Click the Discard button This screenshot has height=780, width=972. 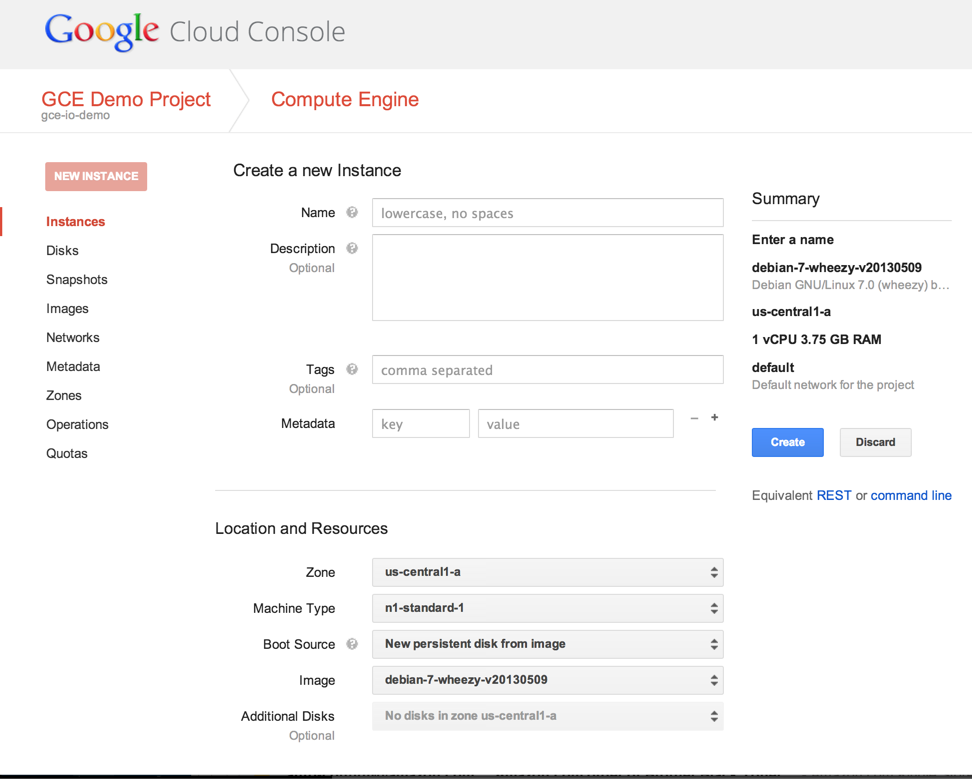coord(875,442)
